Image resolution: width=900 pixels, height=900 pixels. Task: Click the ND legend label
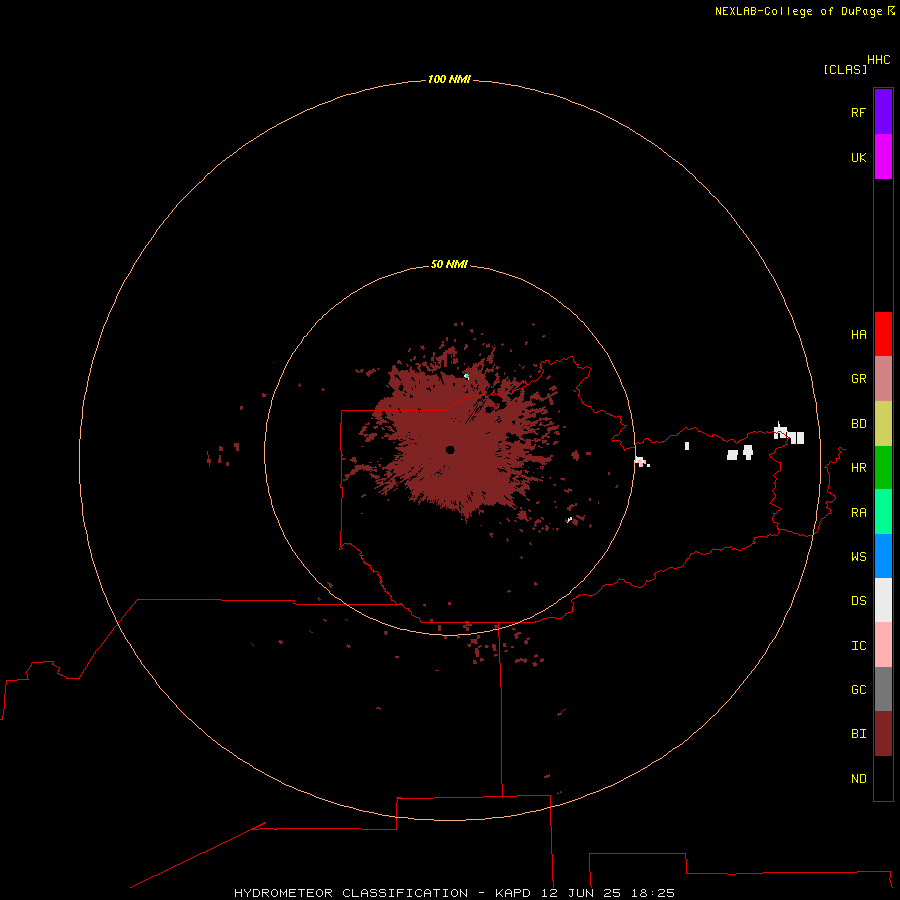click(858, 779)
